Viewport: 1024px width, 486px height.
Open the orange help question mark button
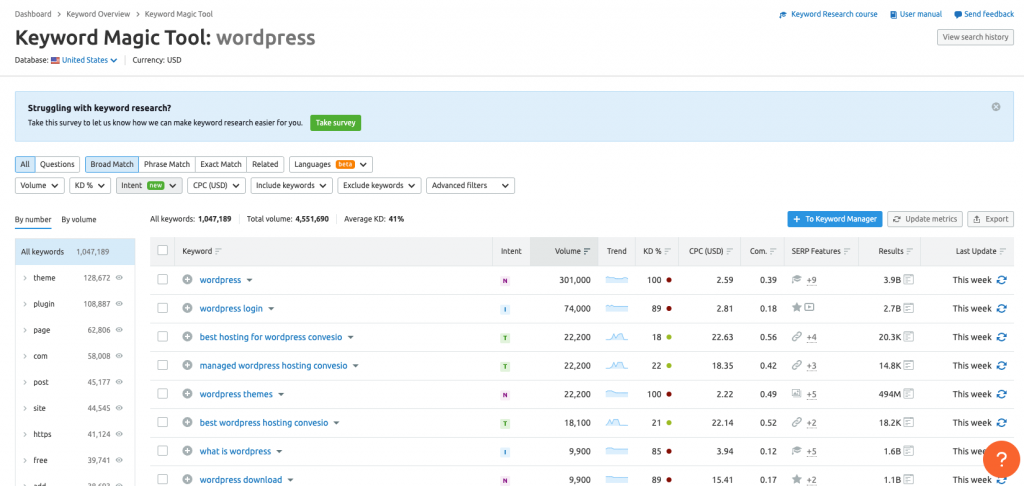(1001, 459)
